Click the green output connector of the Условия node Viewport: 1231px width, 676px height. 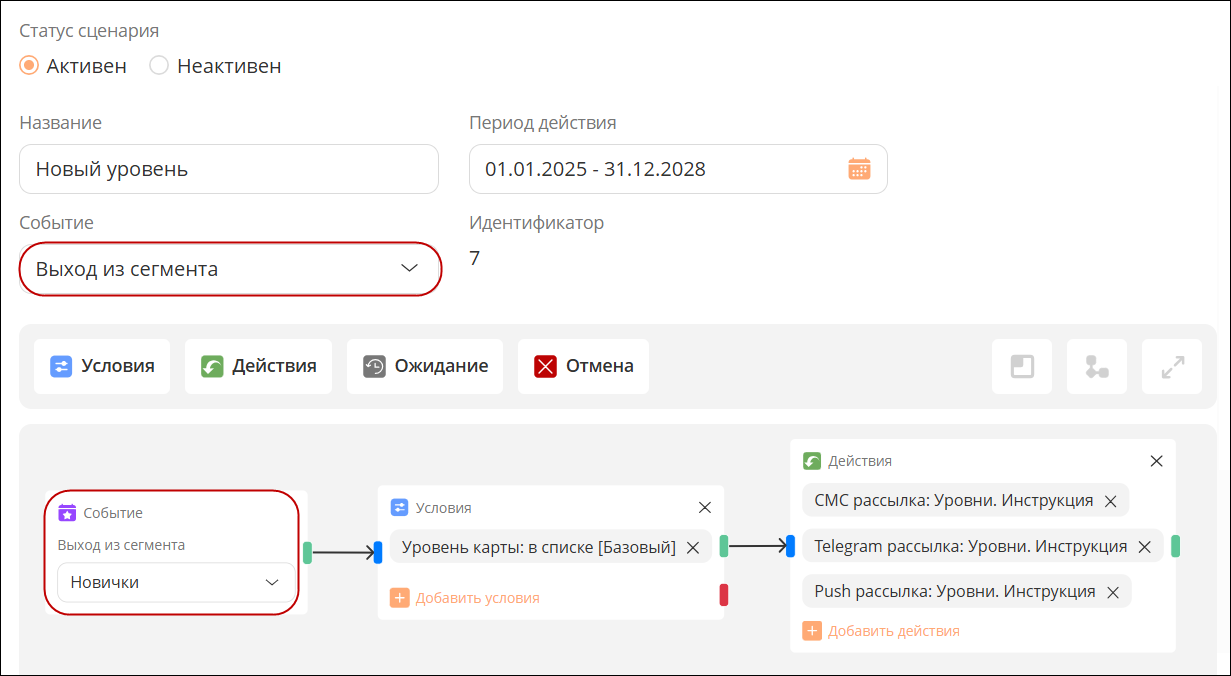tap(724, 546)
